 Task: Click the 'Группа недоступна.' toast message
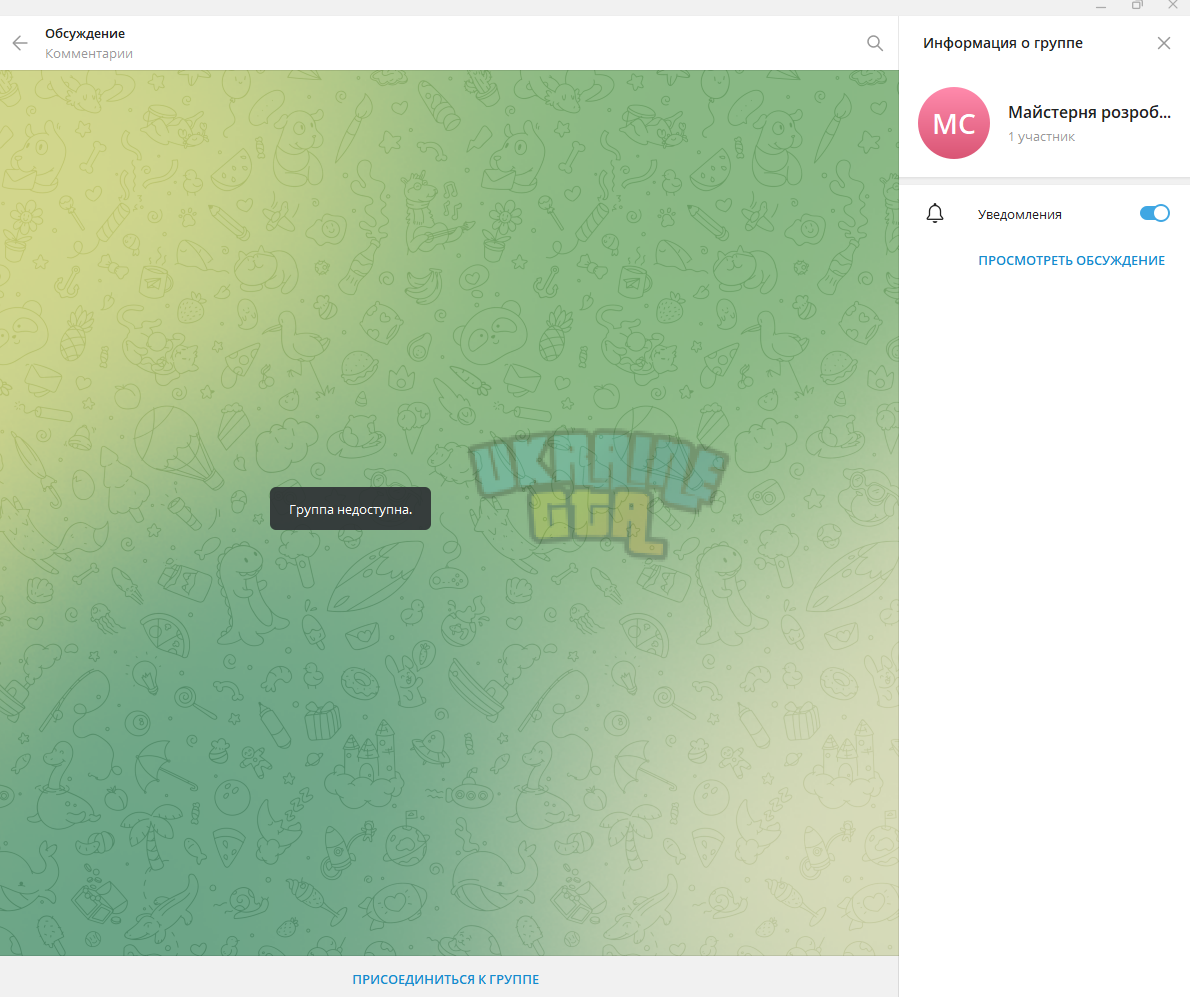[351, 509]
